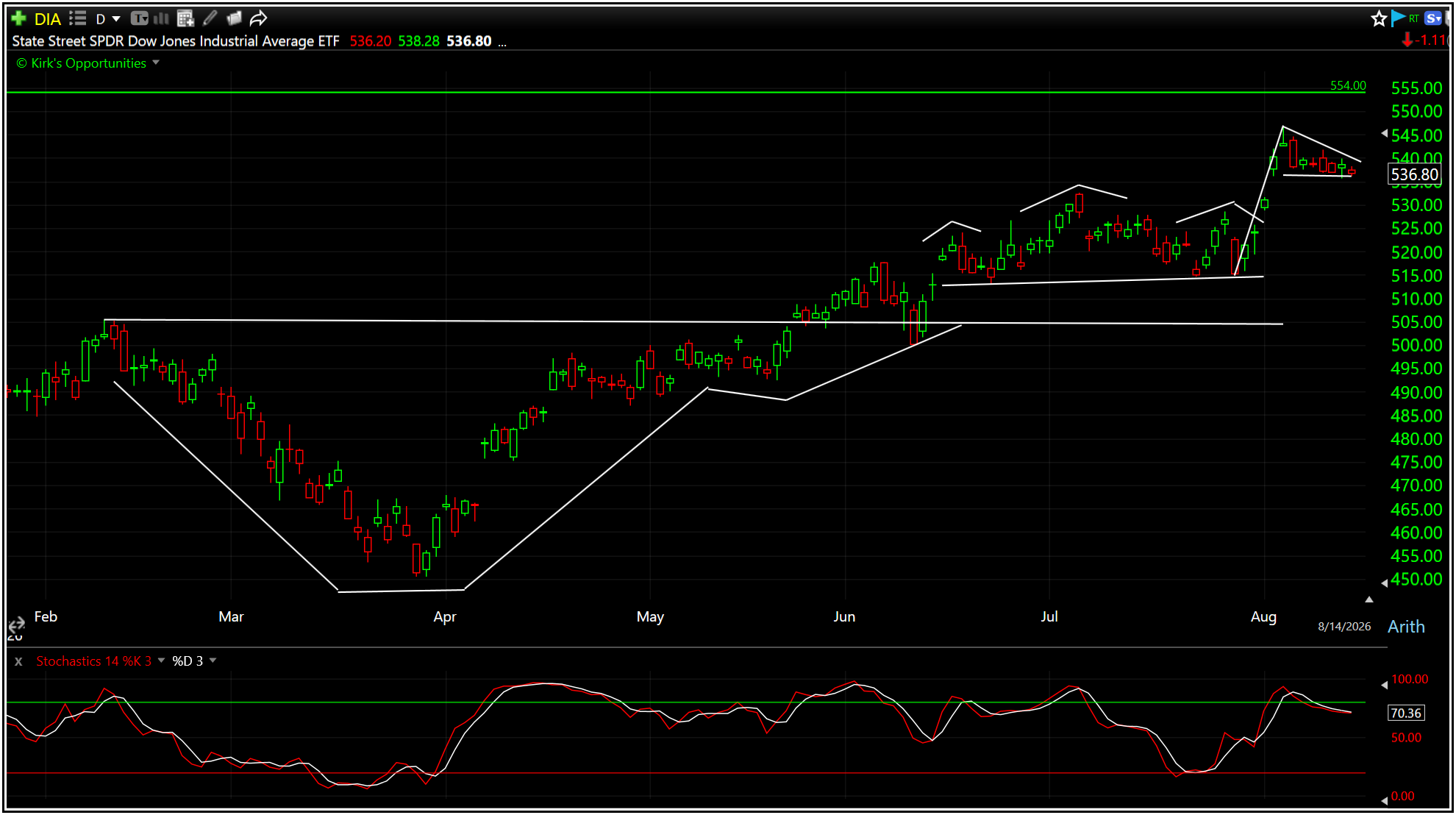Click the 50.00 stochastics axis label
1456x815 pixels.
1406,738
